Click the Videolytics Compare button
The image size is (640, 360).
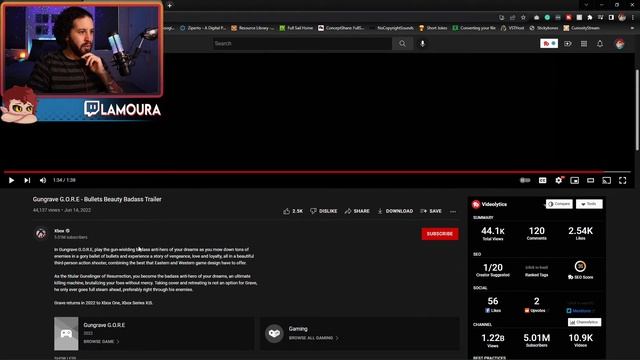(x=559, y=204)
